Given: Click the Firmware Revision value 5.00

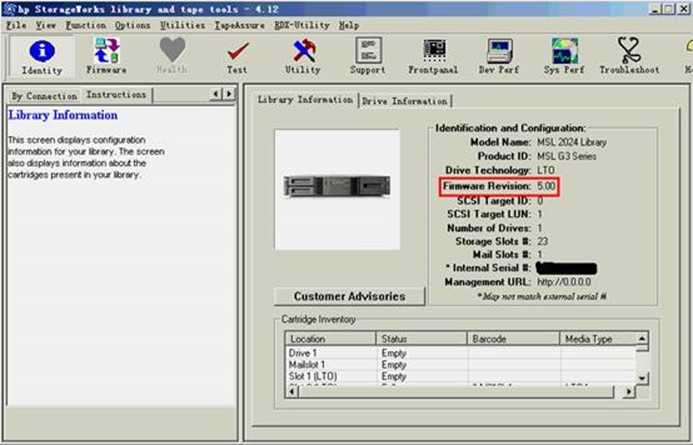Looking at the screenshot, I should (546, 186).
